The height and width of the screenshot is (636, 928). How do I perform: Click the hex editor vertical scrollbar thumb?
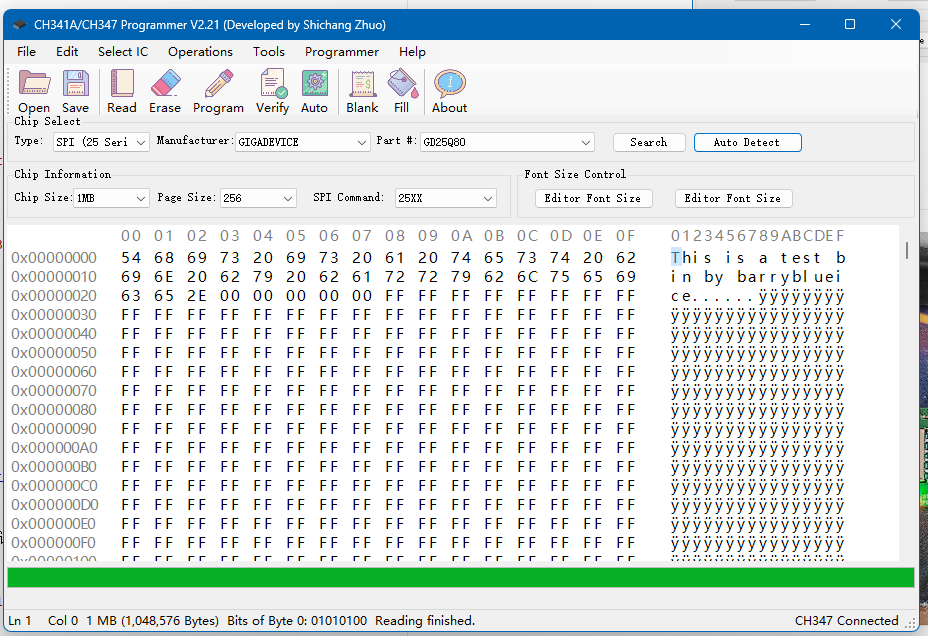point(907,250)
